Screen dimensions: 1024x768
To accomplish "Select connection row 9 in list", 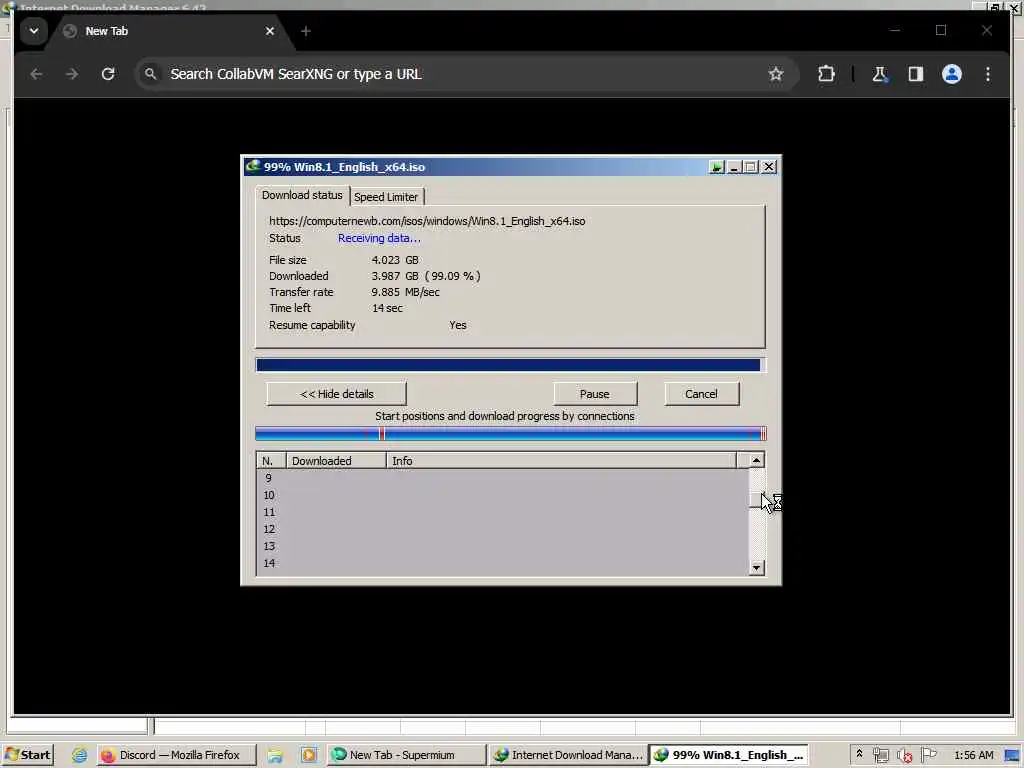I will (x=503, y=478).
